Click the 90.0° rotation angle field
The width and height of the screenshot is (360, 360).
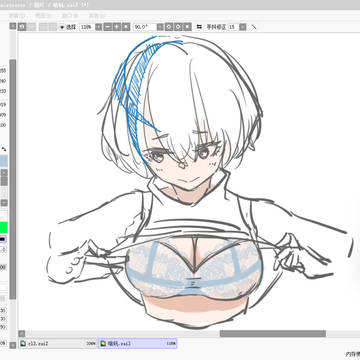click(145, 27)
